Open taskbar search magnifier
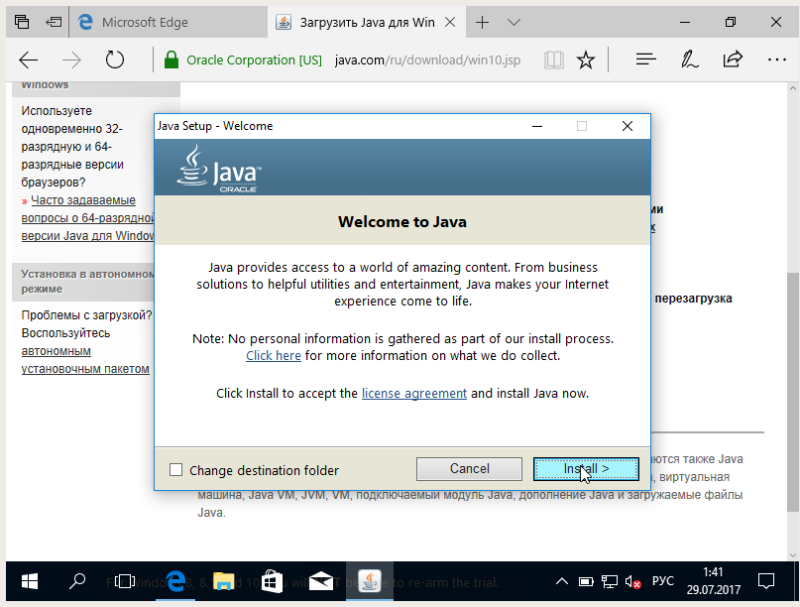Image resolution: width=800 pixels, height=607 pixels. [x=77, y=581]
